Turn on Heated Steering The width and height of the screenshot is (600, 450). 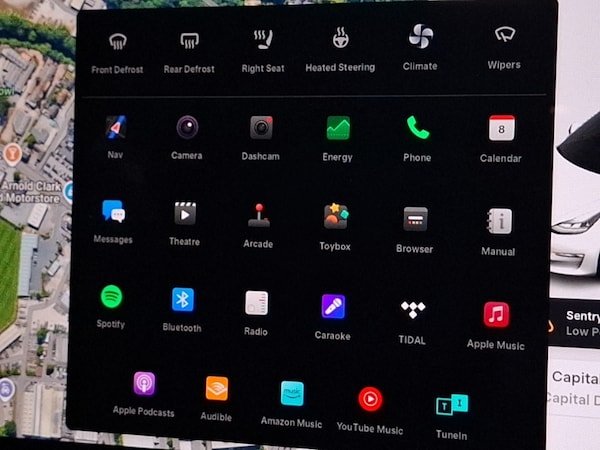tap(340, 39)
